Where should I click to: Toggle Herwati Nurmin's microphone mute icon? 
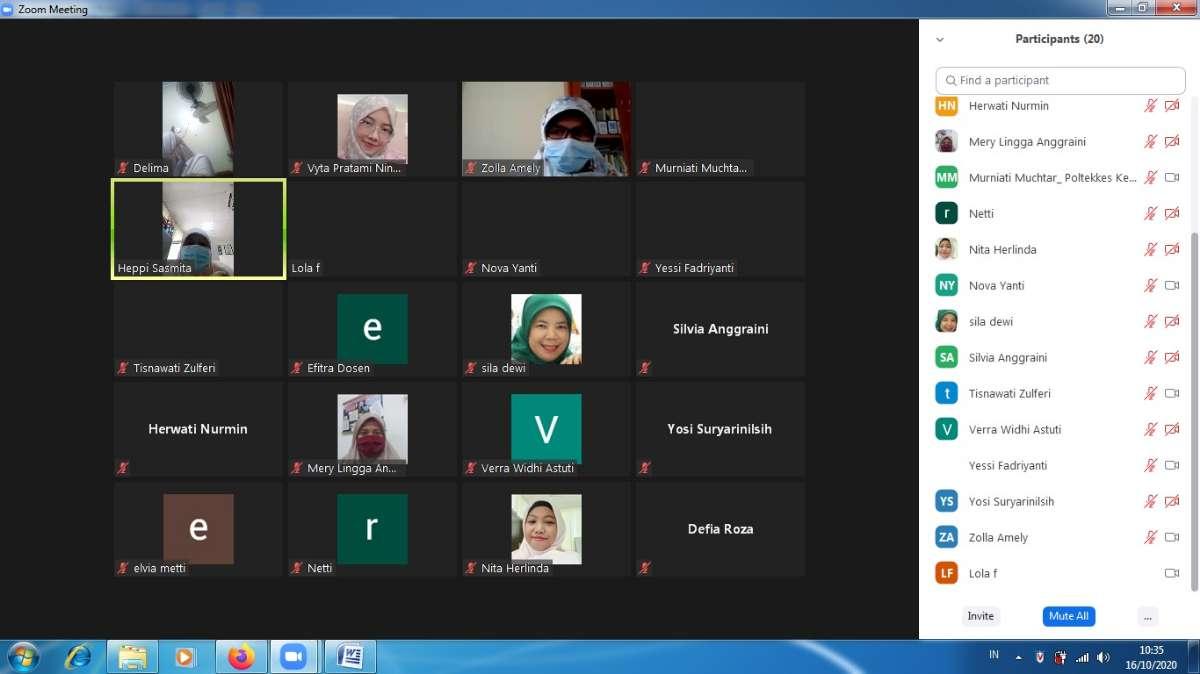1150,105
